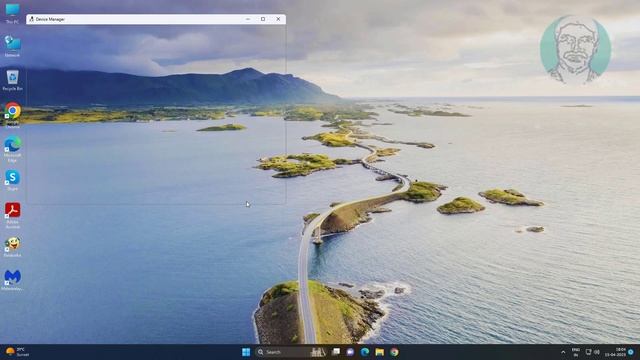Launch Microsoft Edge desktop shortcut
The height and width of the screenshot is (360, 640).
tap(12, 149)
